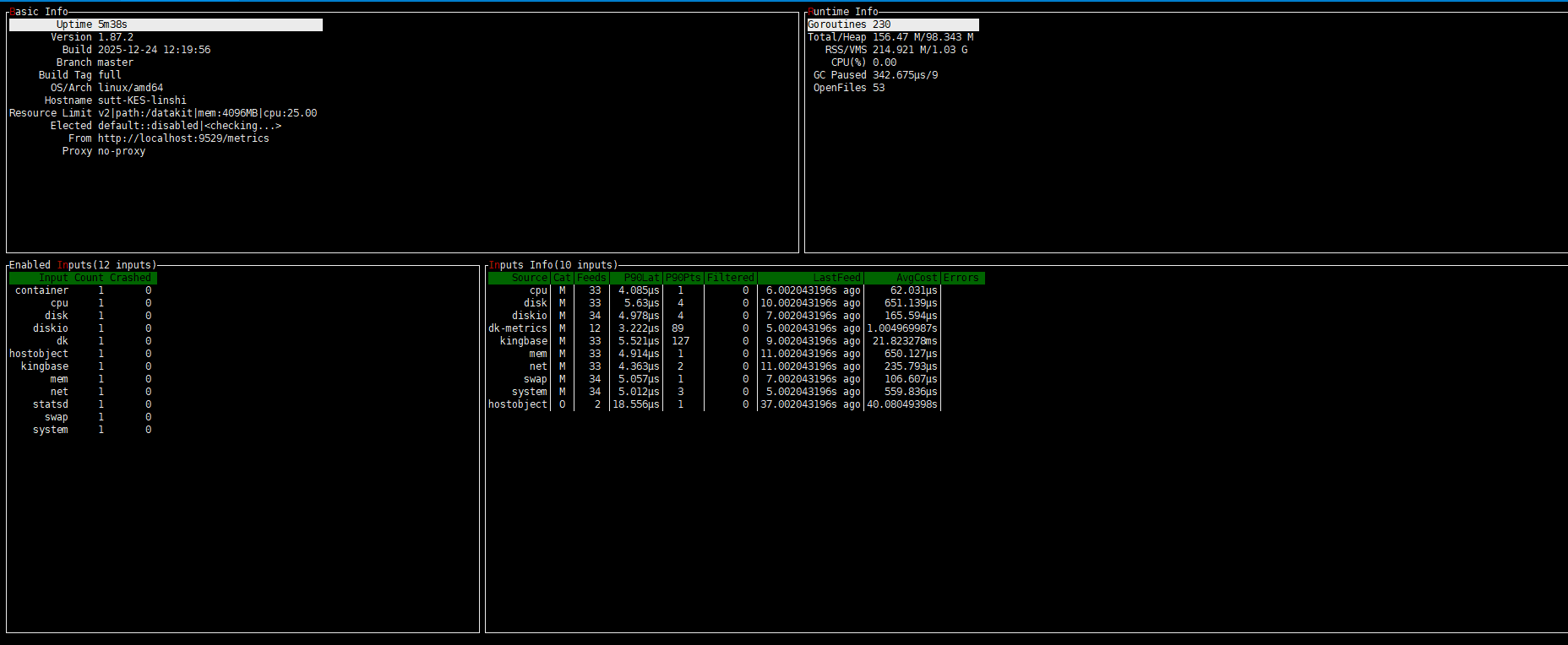The height and width of the screenshot is (645, 1568).
Task: Select the highlighted Uptime row in Basic Info
Action: click(166, 24)
